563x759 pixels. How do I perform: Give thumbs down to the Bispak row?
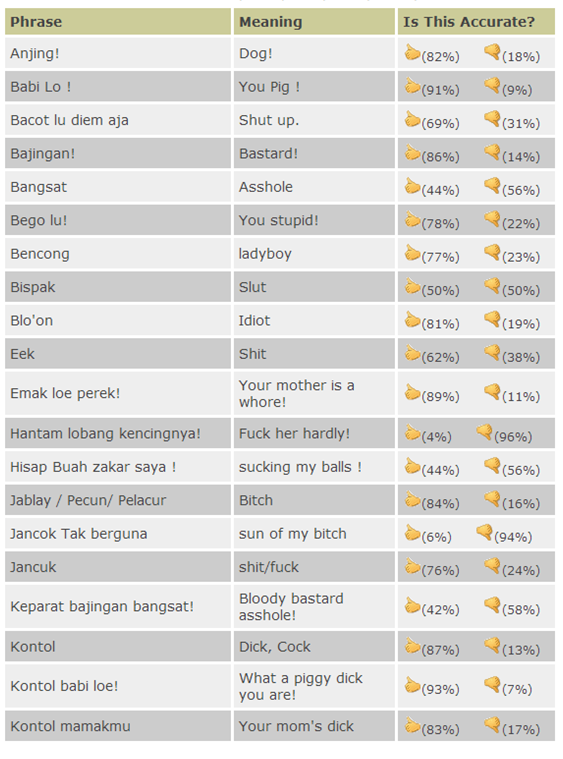[x=492, y=286]
